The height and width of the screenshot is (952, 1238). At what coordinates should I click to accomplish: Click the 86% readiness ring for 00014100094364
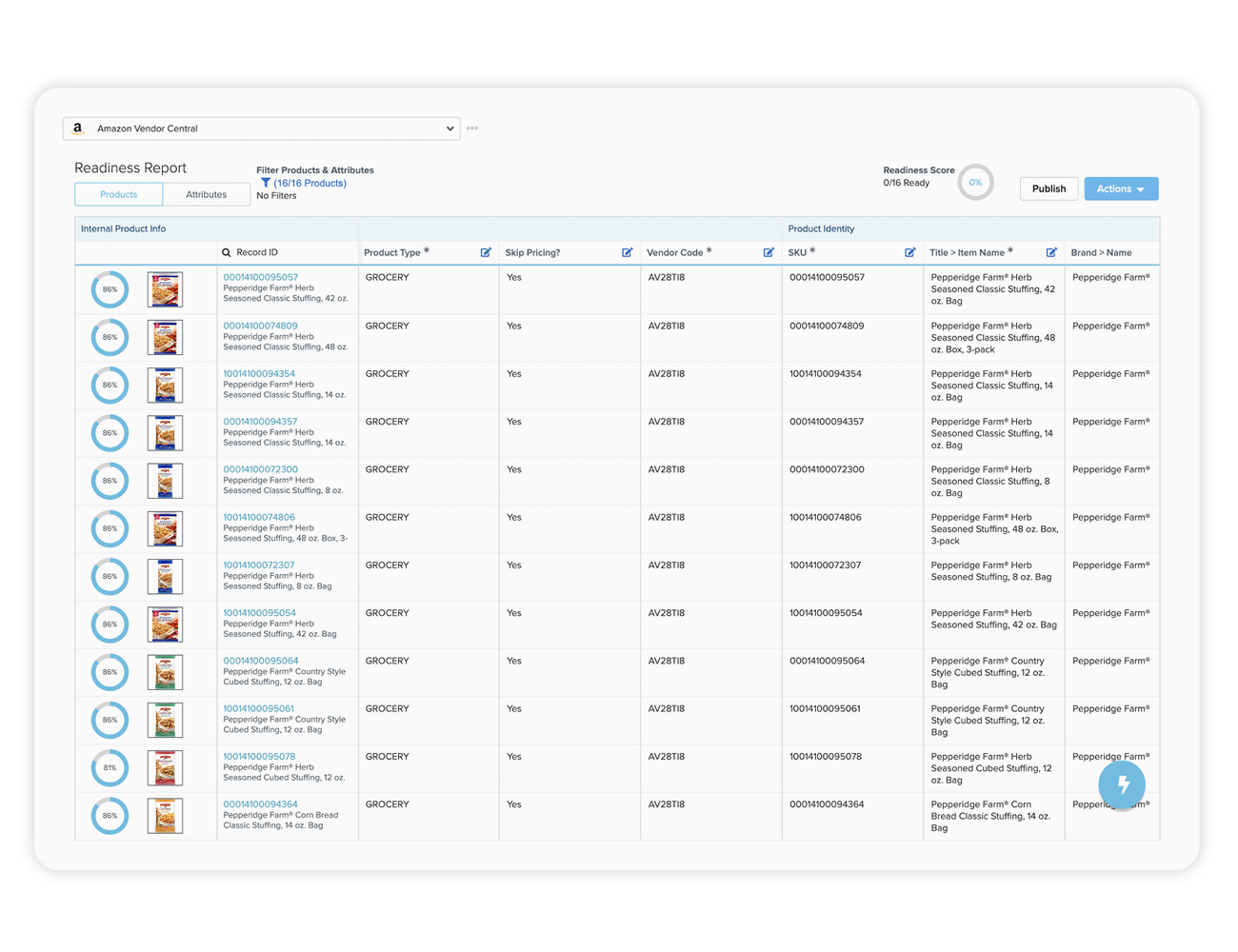coord(110,816)
